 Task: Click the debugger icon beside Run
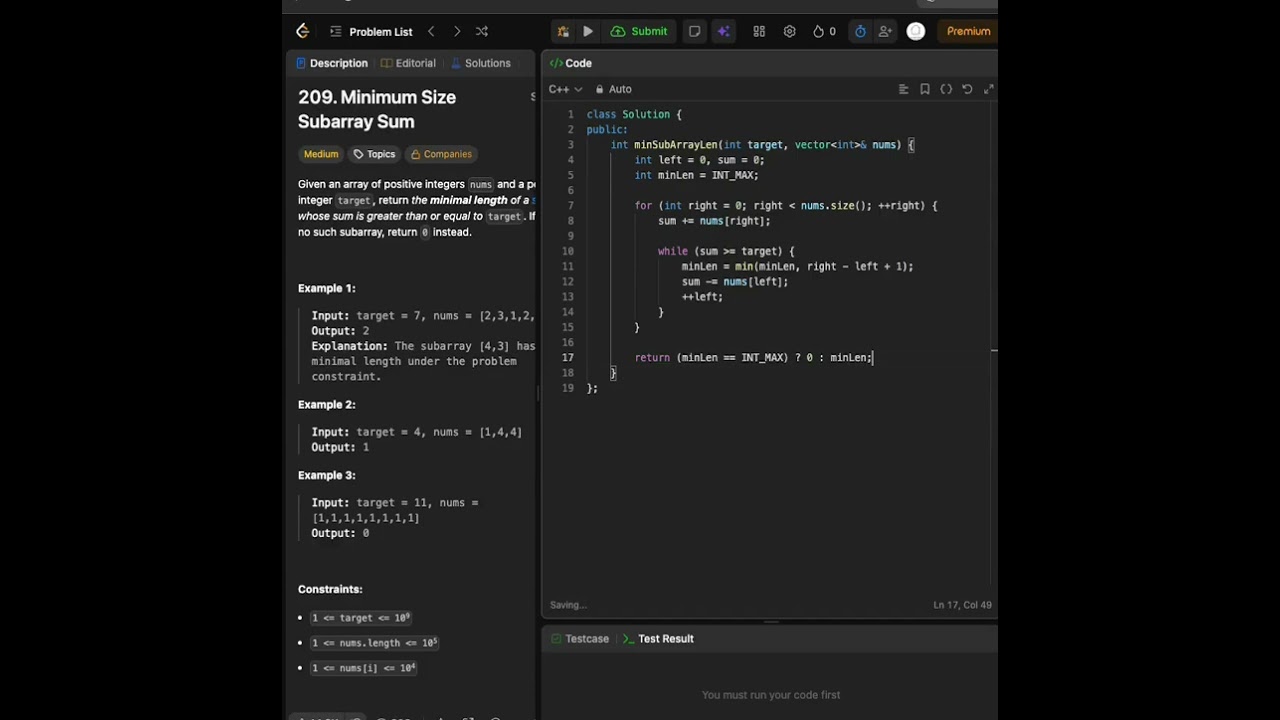pyautogui.click(x=563, y=31)
